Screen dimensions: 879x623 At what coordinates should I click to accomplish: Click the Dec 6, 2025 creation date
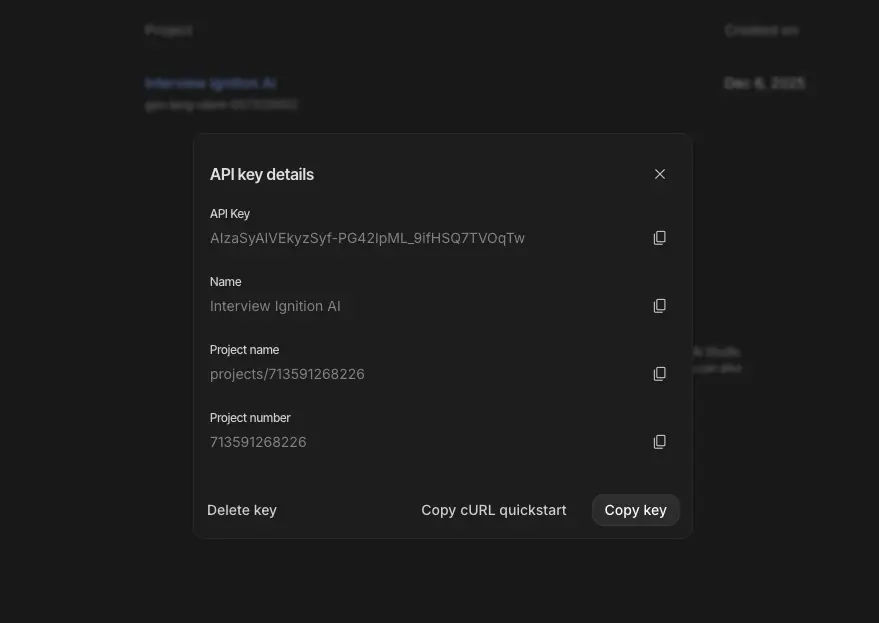point(764,83)
